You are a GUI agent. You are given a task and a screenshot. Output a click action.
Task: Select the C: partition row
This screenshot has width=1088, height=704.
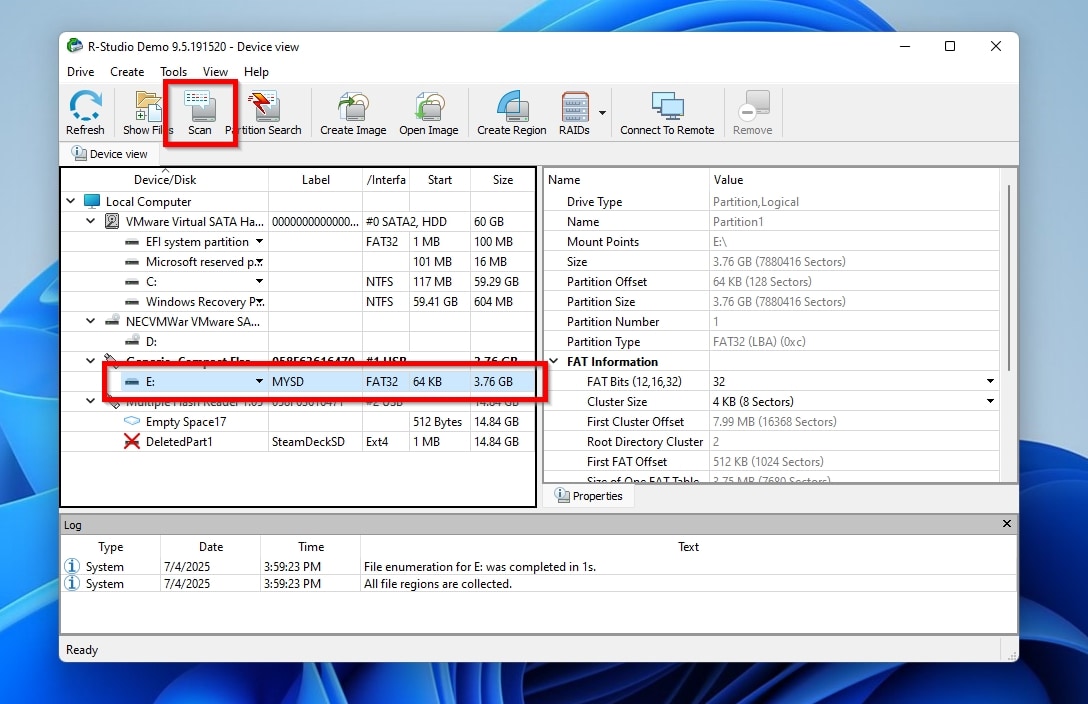pos(298,282)
